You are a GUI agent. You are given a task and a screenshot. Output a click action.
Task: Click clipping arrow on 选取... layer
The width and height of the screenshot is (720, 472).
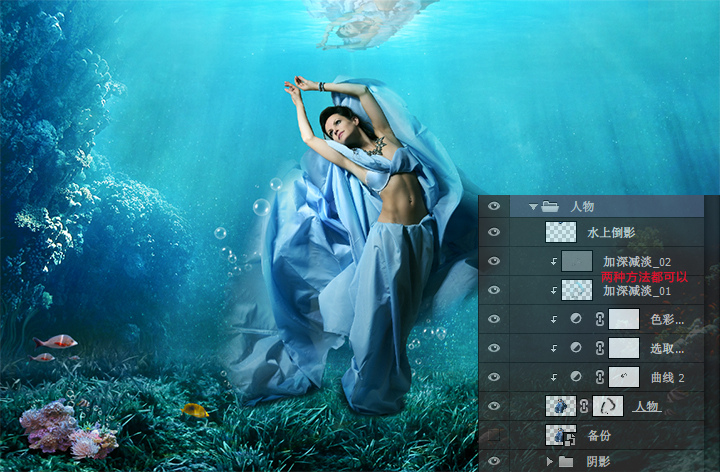coord(554,348)
